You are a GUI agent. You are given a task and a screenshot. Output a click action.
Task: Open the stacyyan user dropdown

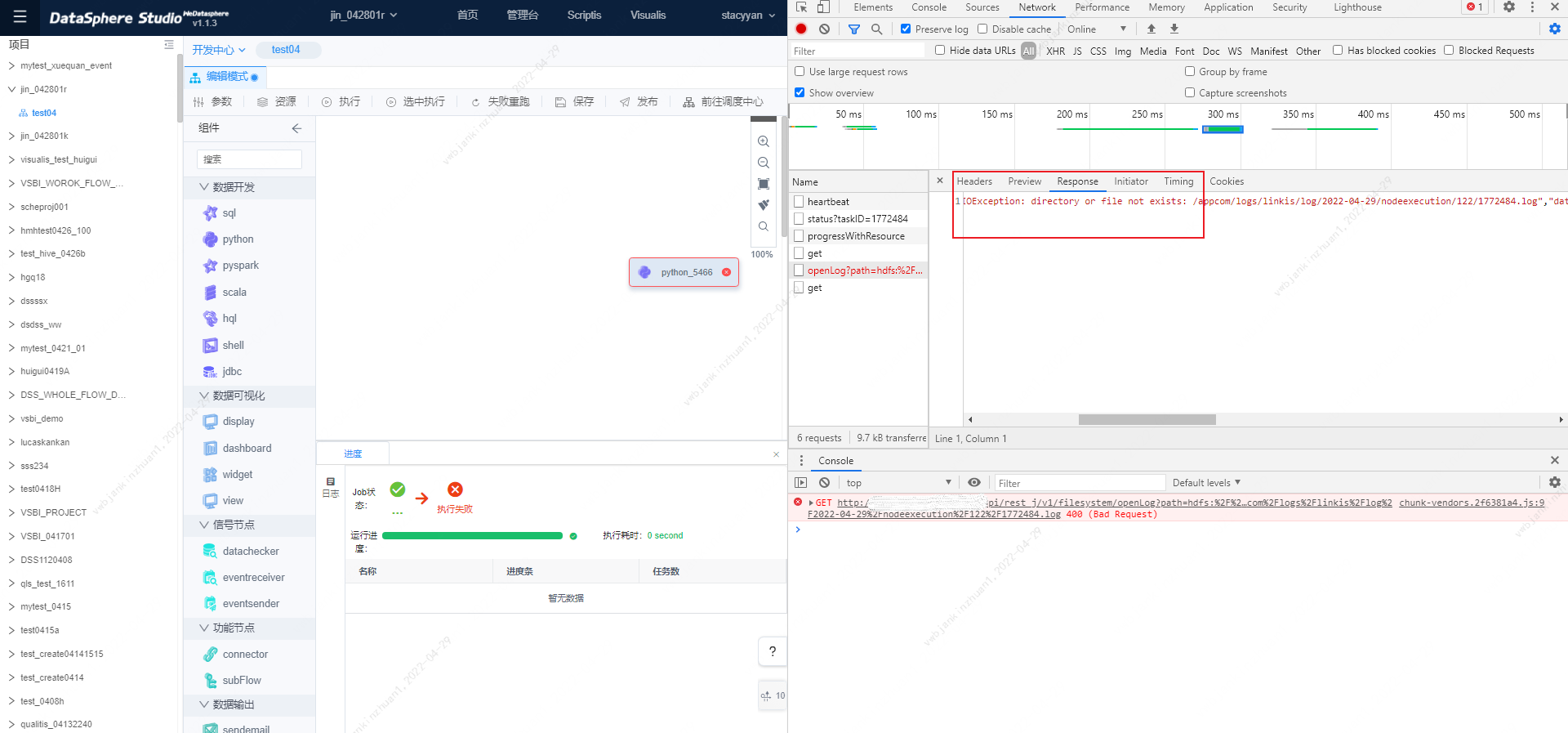point(748,15)
